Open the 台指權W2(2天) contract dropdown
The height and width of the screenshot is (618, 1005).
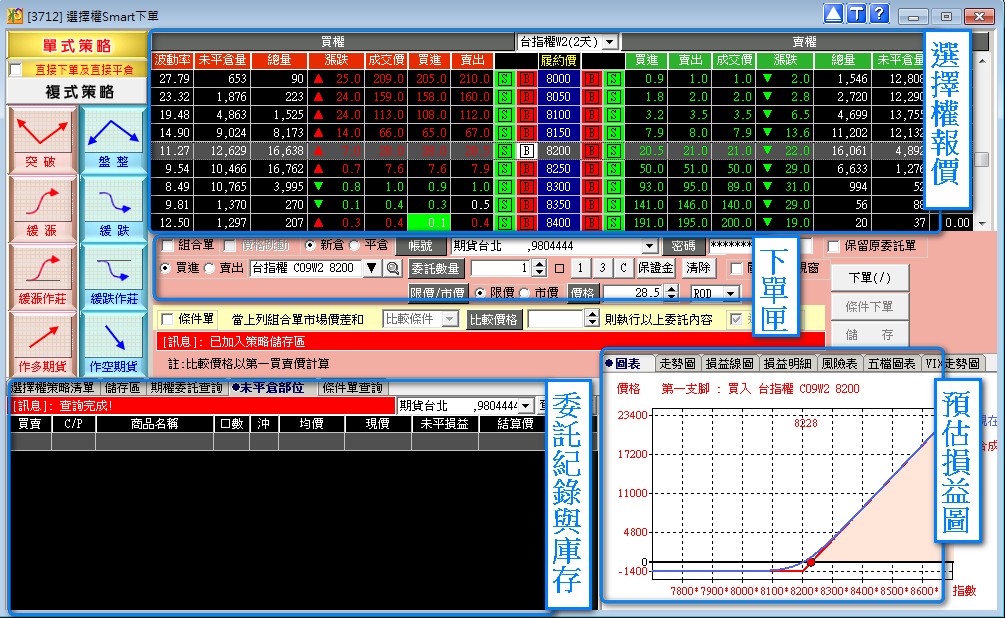click(610, 42)
